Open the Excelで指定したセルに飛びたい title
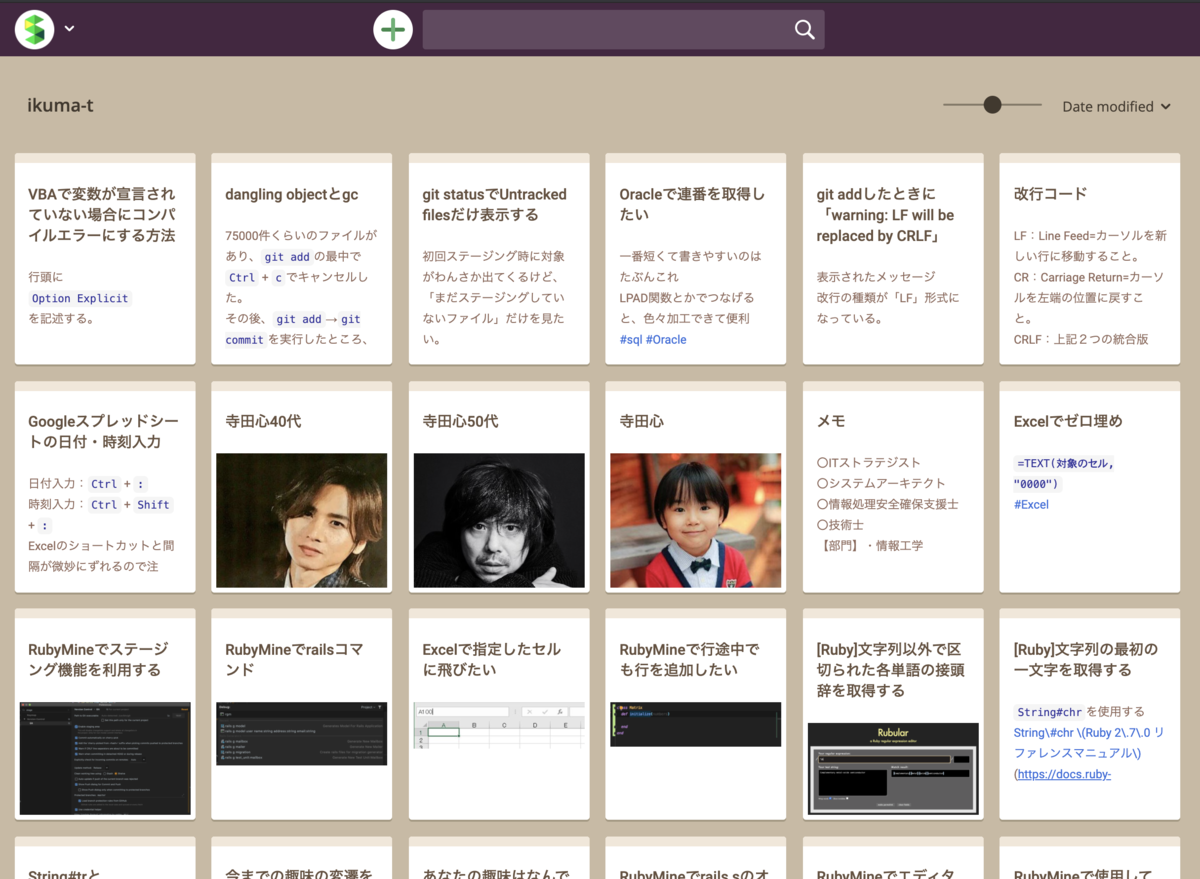 pos(492,660)
